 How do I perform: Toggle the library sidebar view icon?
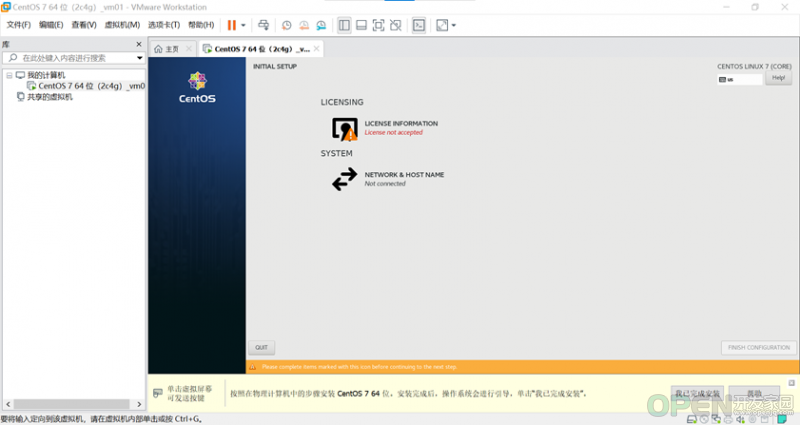[x=344, y=25]
